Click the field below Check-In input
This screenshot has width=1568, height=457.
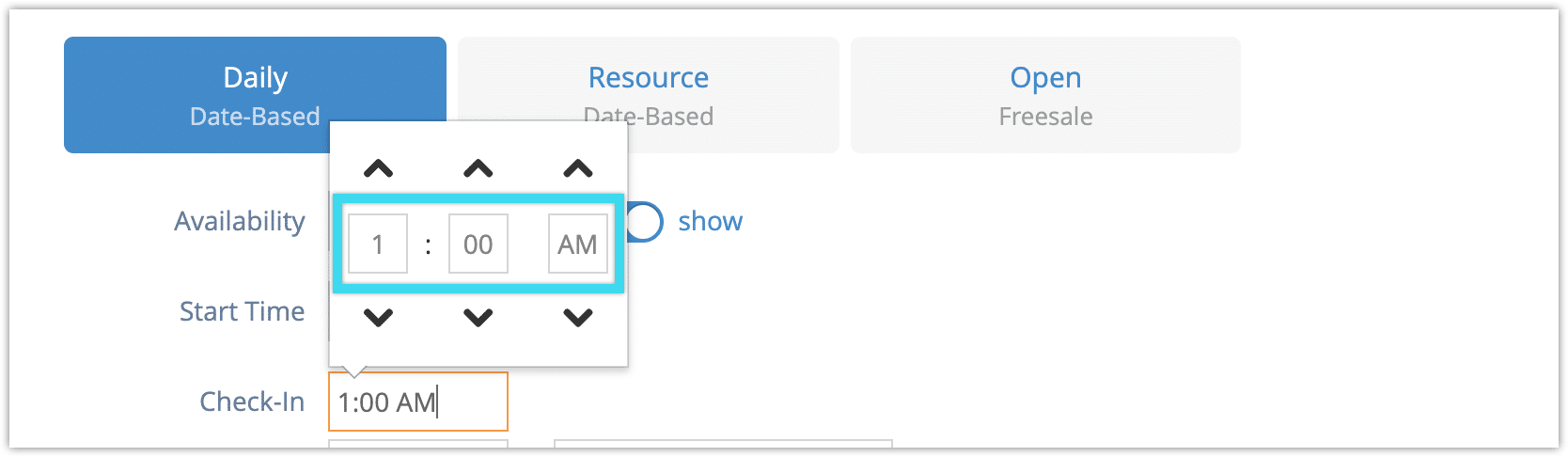pos(418,444)
